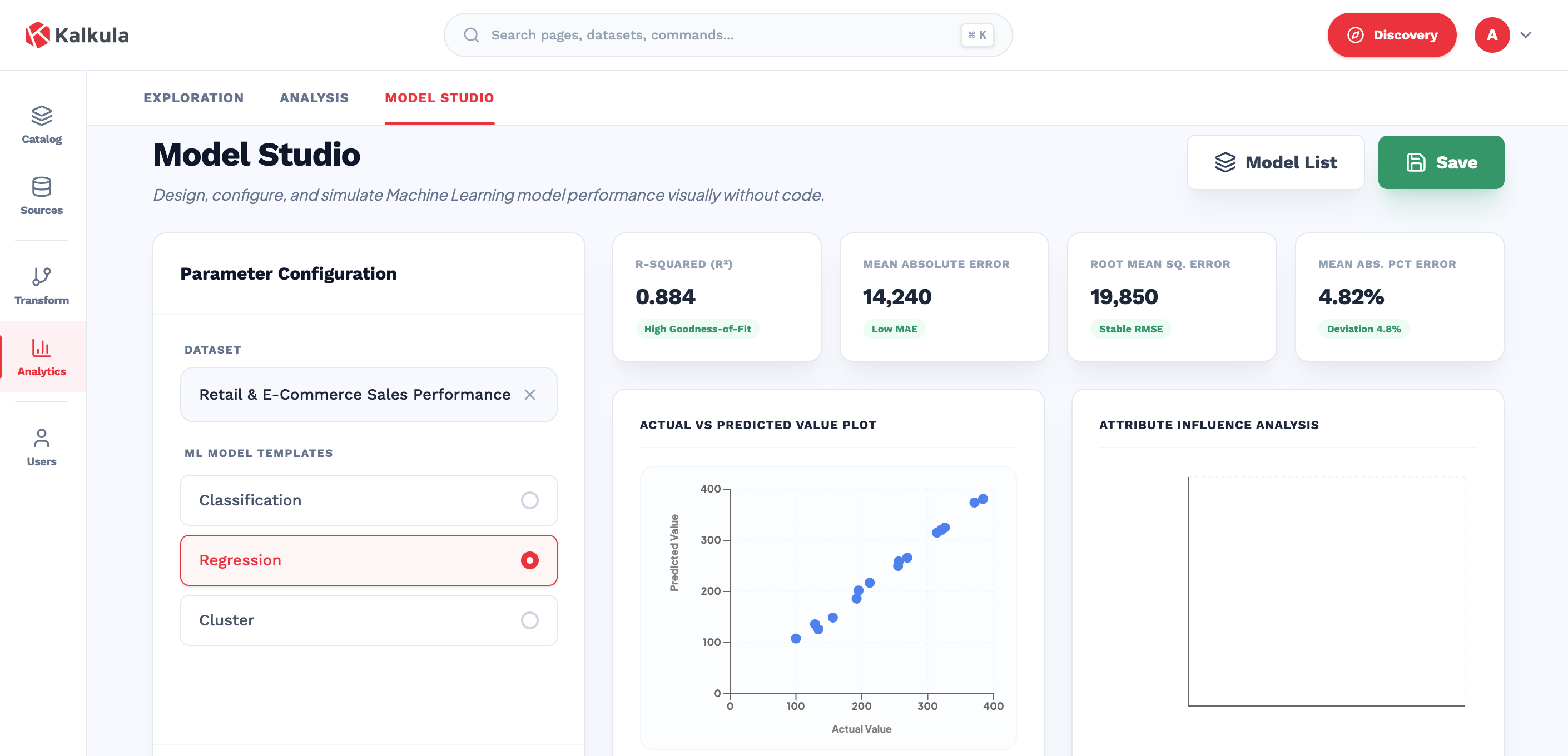The width and height of the screenshot is (1568, 756).
Task: Click the Deviation 4.8% badge
Action: click(x=1363, y=329)
